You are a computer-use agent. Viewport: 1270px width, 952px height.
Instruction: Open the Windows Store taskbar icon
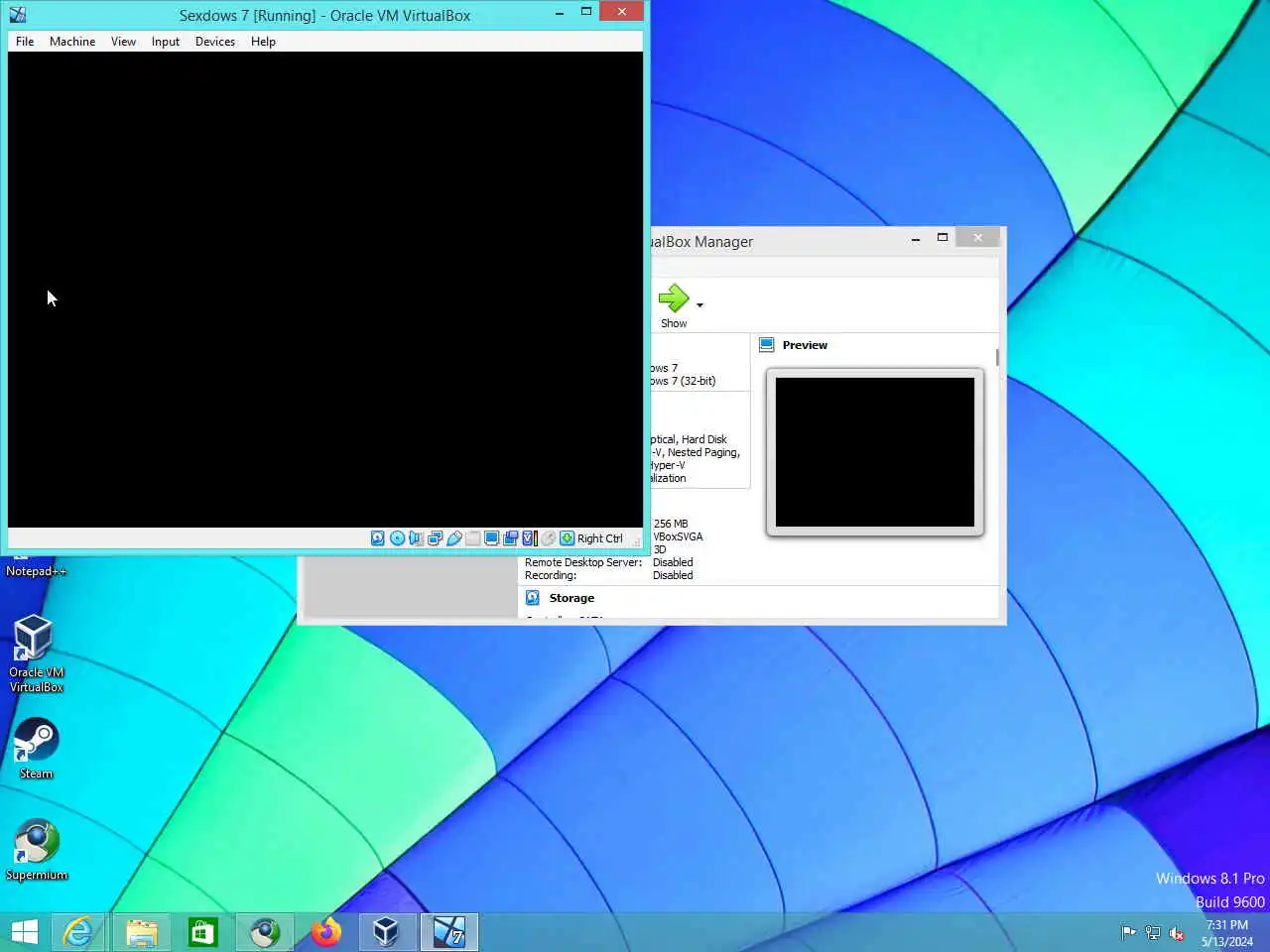point(202,932)
